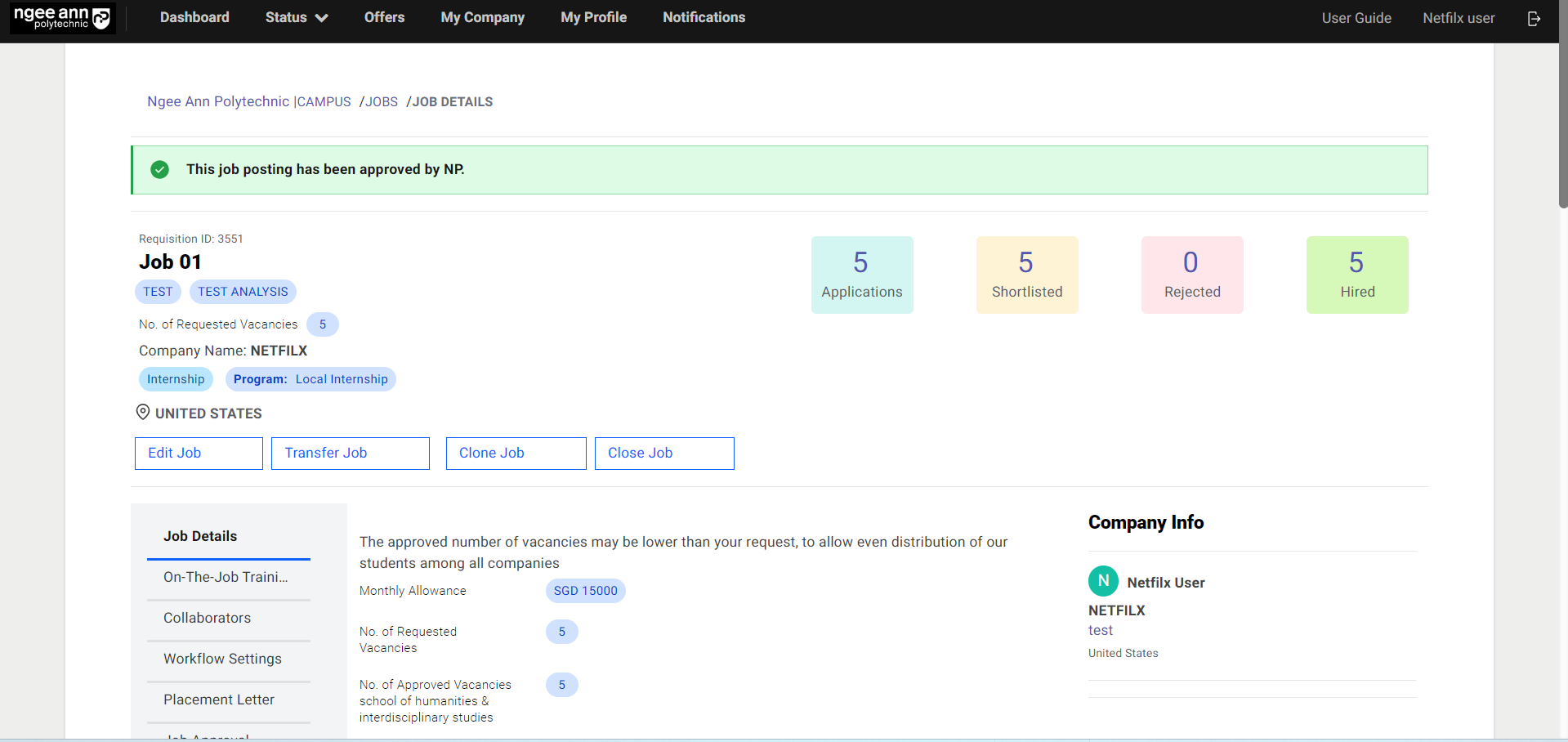Select the Workflow Settings tab
This screenshot has height=742, width=1568.
coord(222,659)
